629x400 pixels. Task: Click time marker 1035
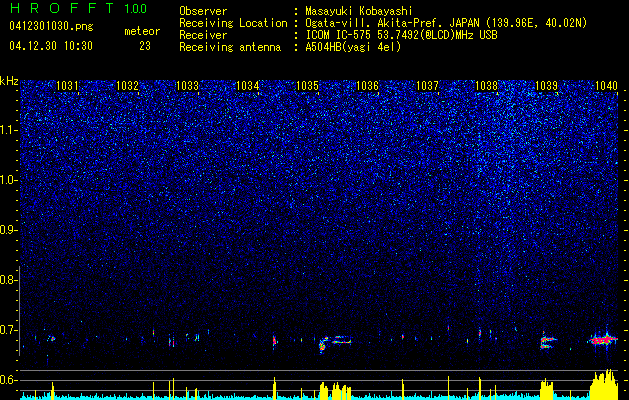307,85
